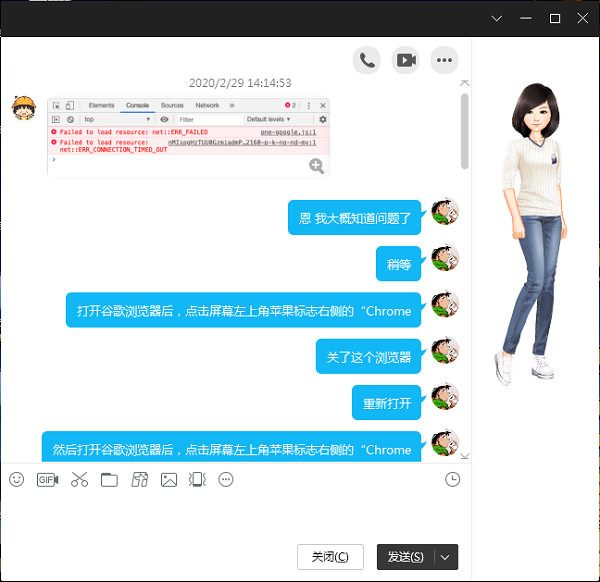The width and height of the screenshot is (600, 582).
Task: Click the 关闭(C) button
Action: click(x=330, y=557)
